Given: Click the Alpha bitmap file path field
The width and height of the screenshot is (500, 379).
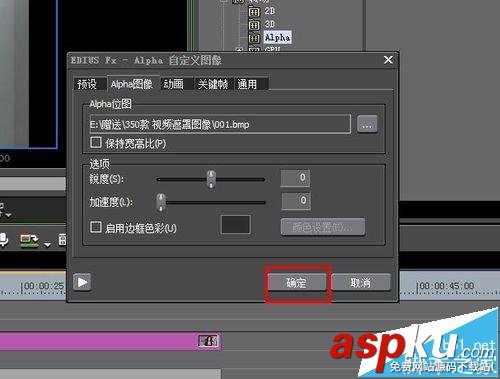Looking at the screenshot, I should 220,124.
